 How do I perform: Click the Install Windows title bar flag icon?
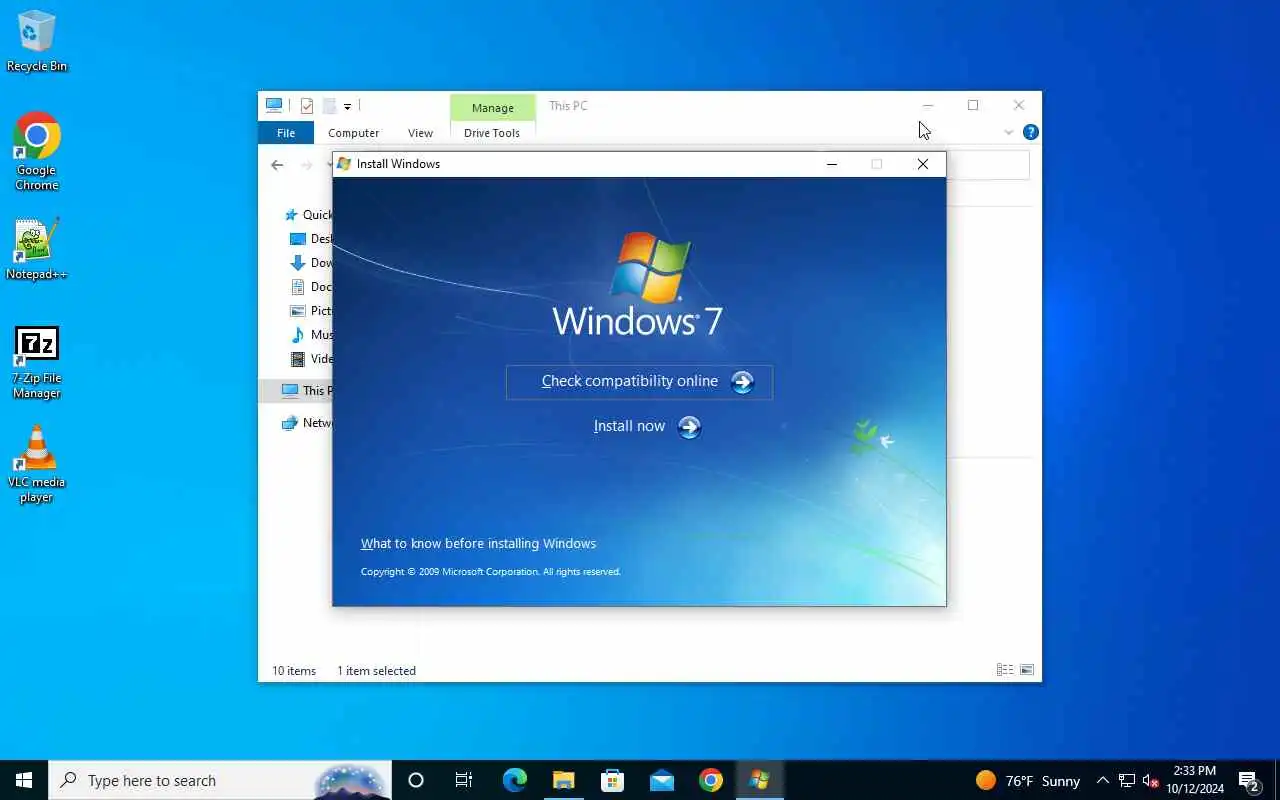[x=344, y=164]
